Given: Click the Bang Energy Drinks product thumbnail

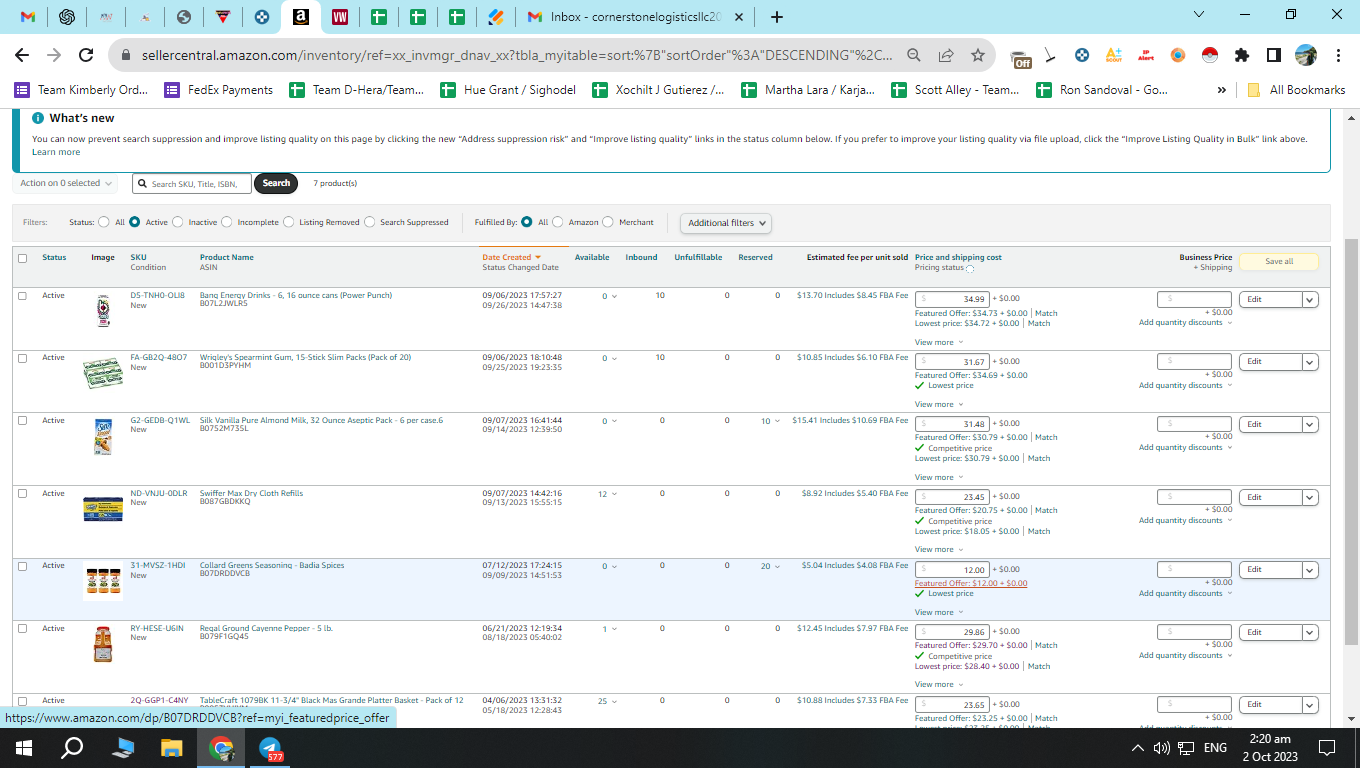Looking at the screenshot, I should coord(102,311).
